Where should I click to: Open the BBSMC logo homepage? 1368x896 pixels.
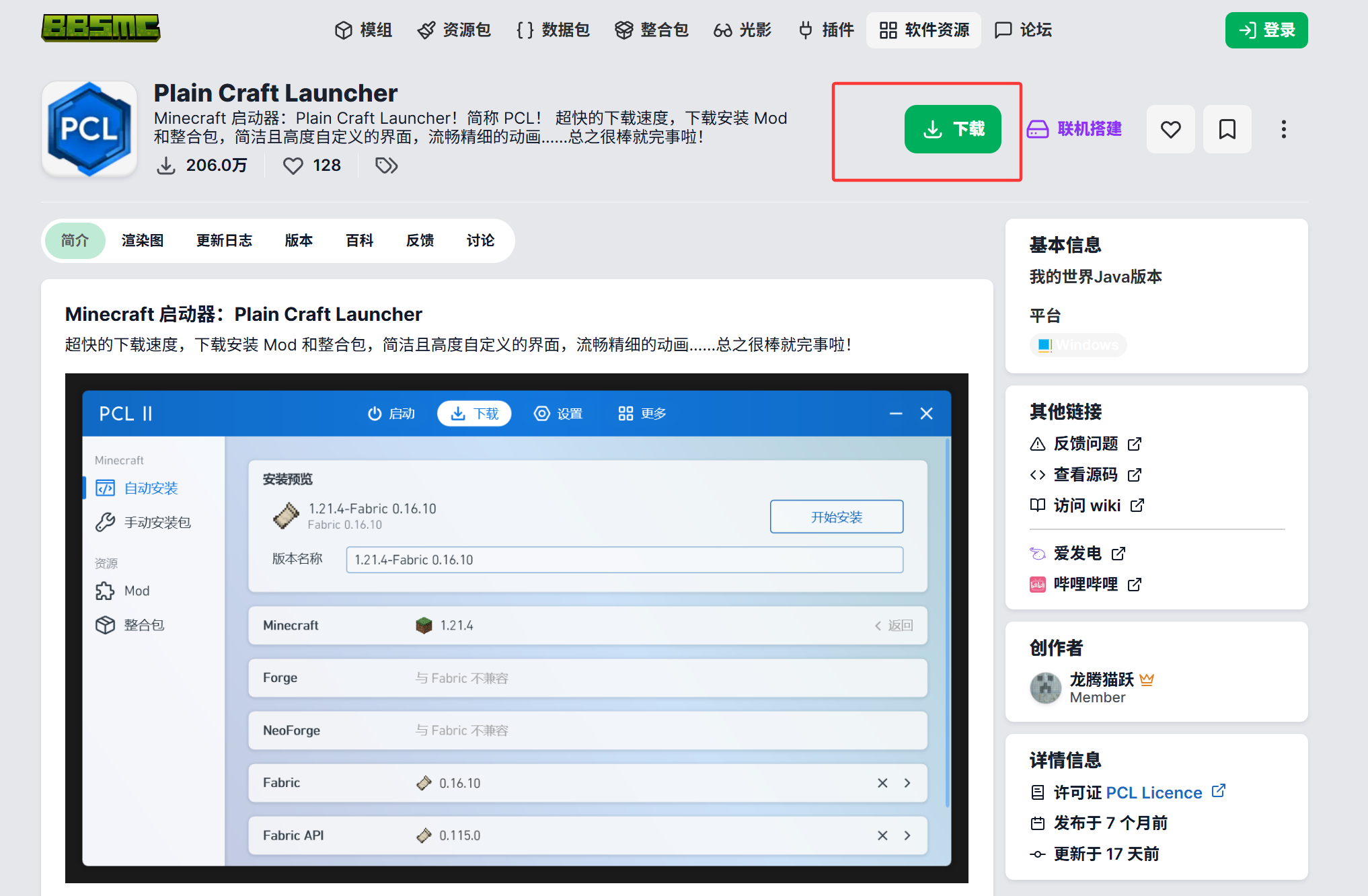[101, 28]
